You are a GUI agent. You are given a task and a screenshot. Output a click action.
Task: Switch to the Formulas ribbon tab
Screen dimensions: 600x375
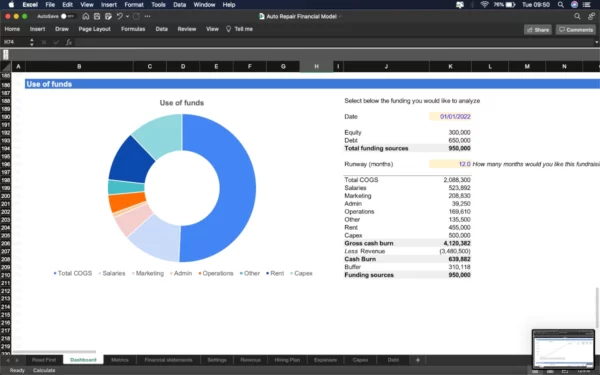133,29
